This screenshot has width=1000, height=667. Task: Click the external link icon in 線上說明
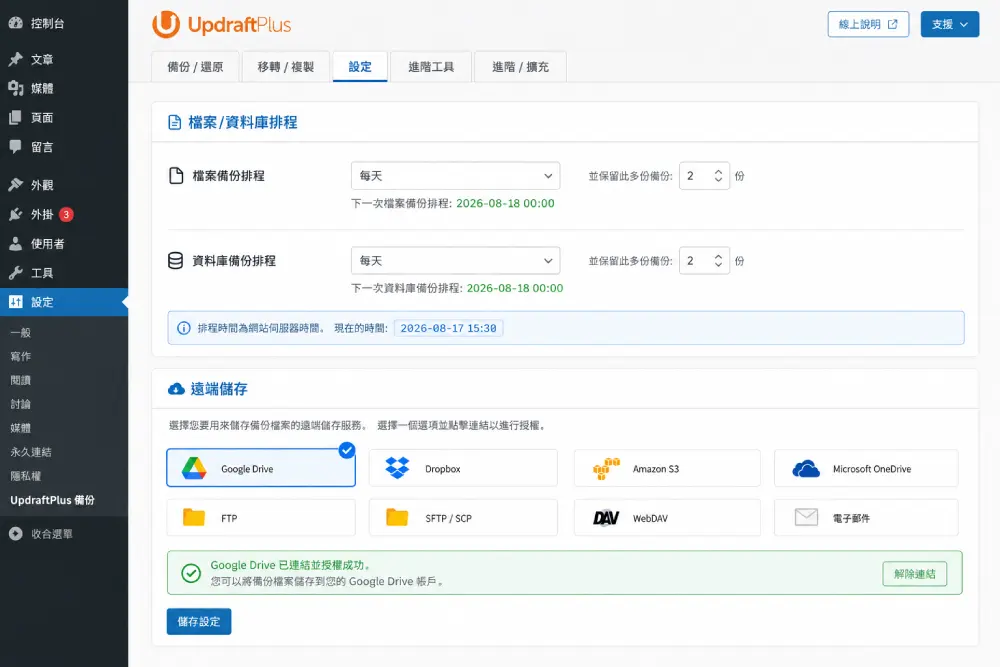coord(892,24)
